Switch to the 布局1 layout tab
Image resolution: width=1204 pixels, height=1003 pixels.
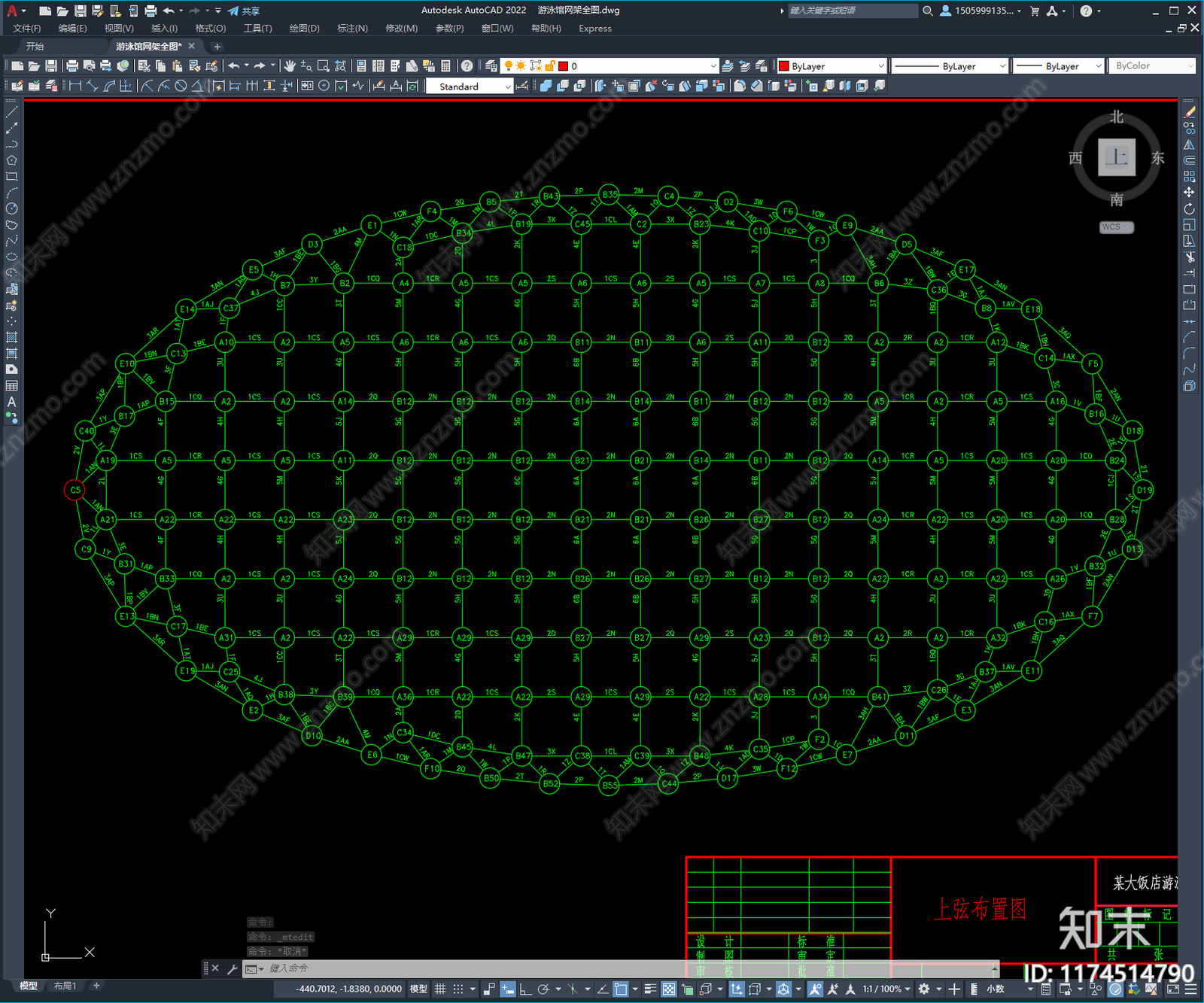(65, 986)
